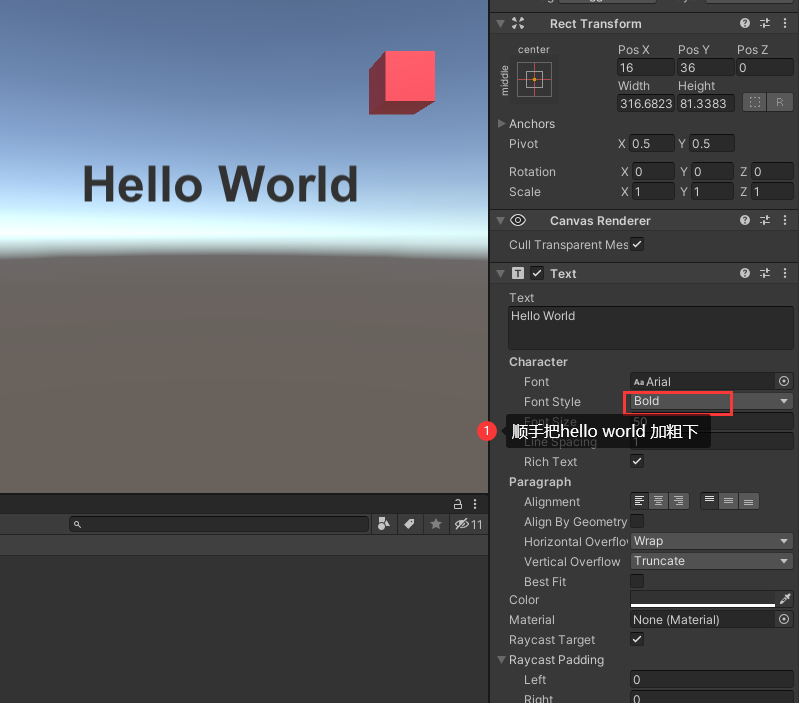Set horizontal alignment to right
Viewport: 799px width, 703px height.
point(678,501)
